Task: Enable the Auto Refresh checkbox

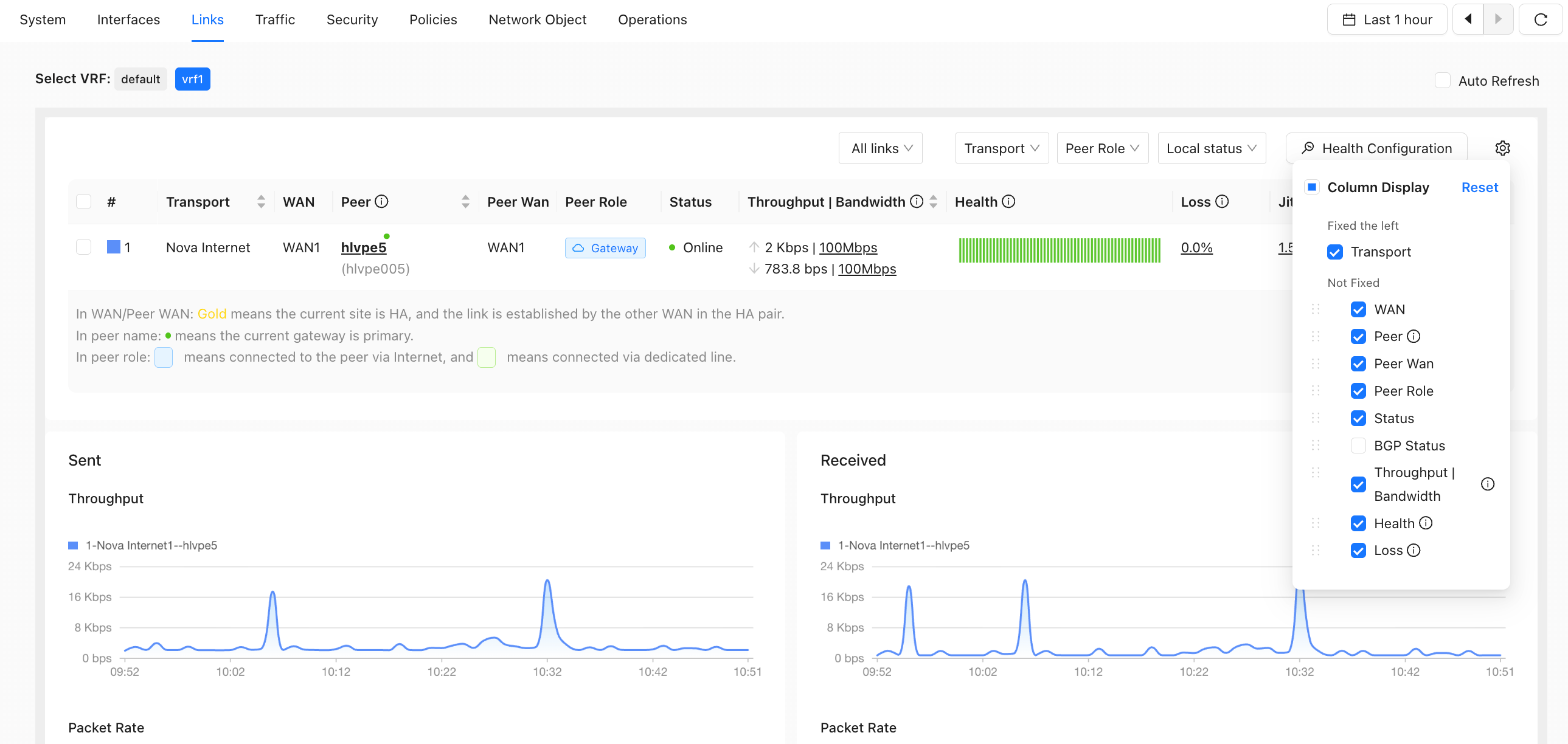Action: click(1442, 81)
